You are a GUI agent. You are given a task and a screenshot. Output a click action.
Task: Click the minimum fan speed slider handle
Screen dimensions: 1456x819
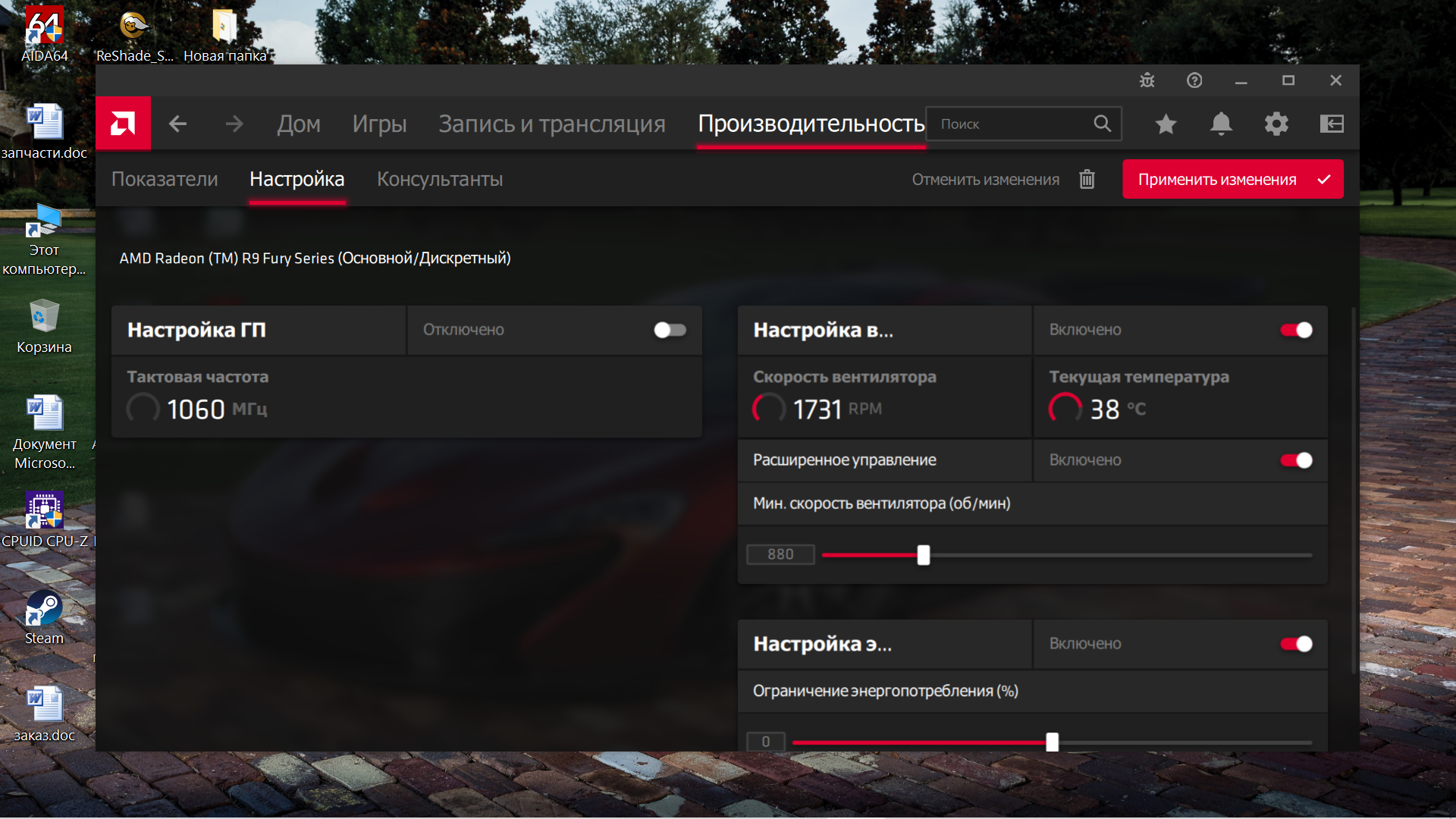click(x=923, y=555)
